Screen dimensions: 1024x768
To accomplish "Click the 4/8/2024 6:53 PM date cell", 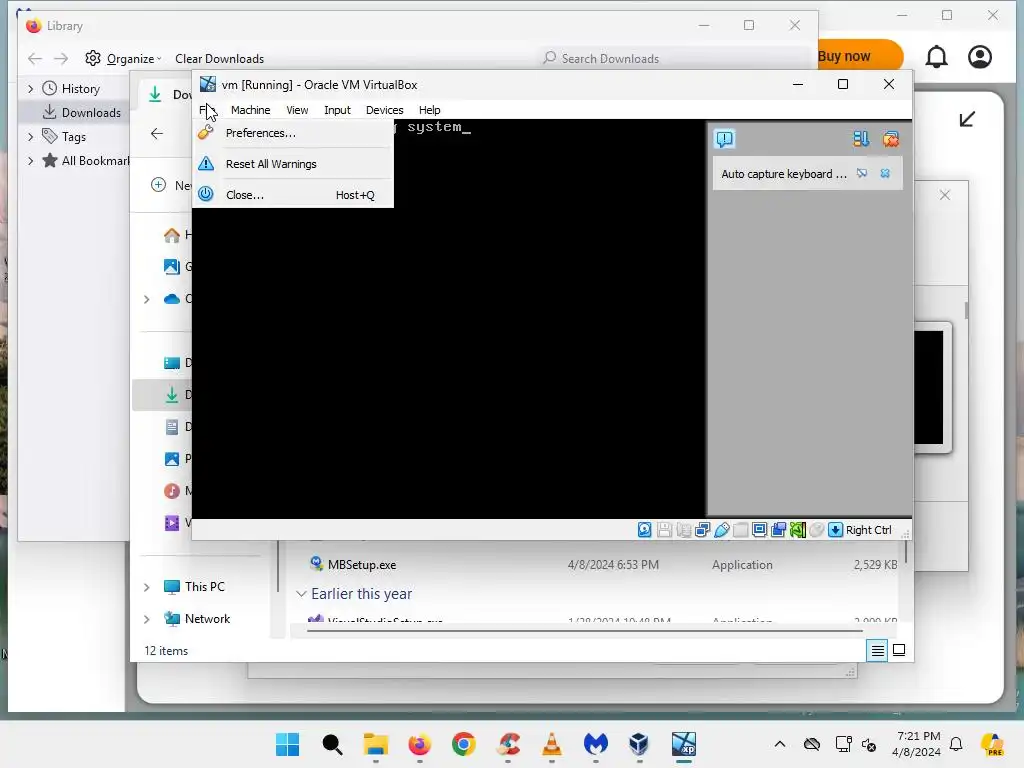I will click(613, 565).
